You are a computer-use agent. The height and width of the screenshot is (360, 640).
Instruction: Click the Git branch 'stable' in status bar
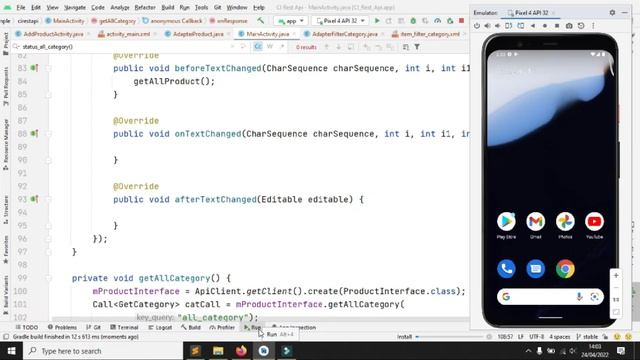click(587, 337)
